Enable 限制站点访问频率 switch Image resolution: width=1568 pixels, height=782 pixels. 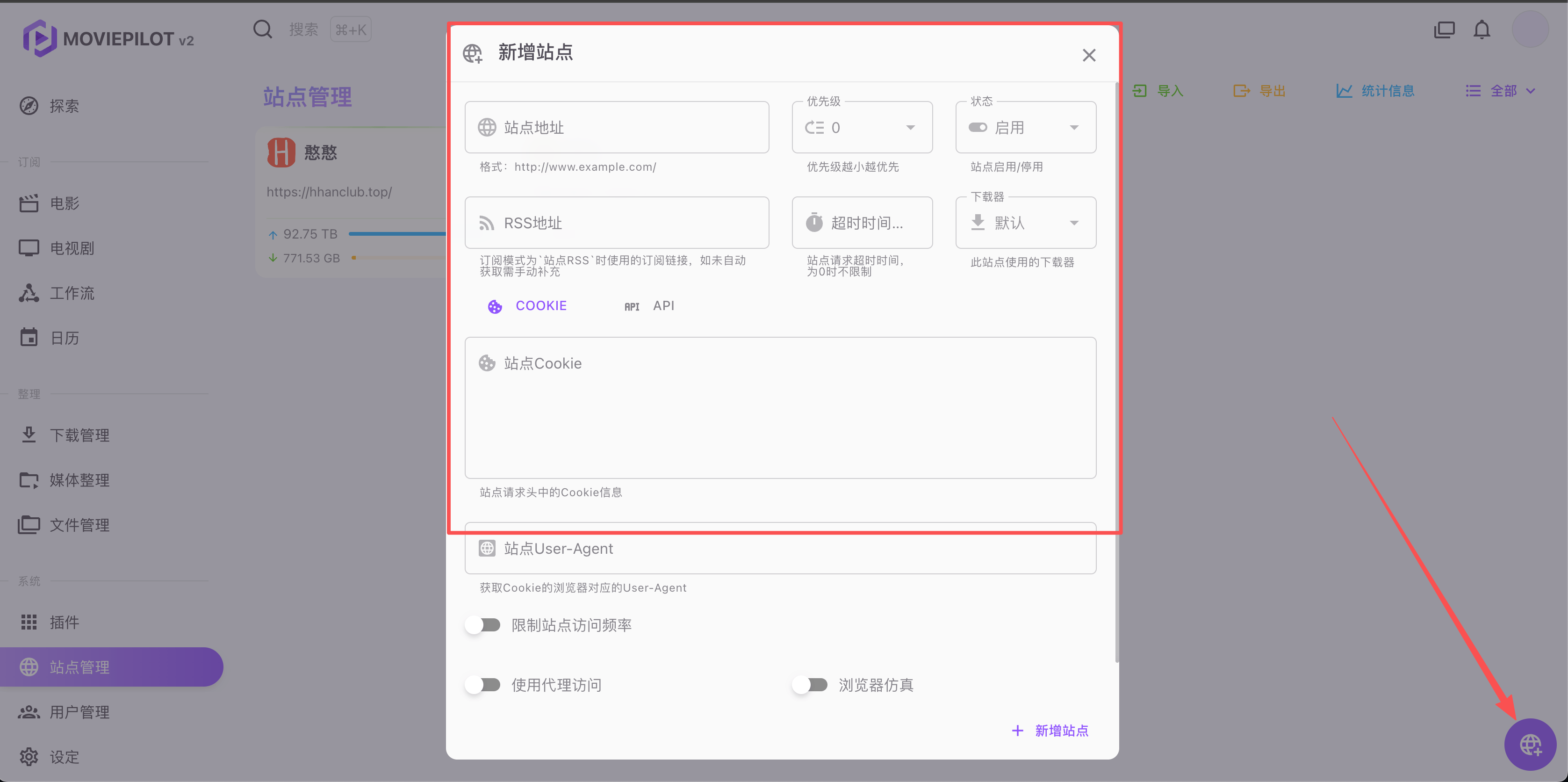click(x=483, y=625)
